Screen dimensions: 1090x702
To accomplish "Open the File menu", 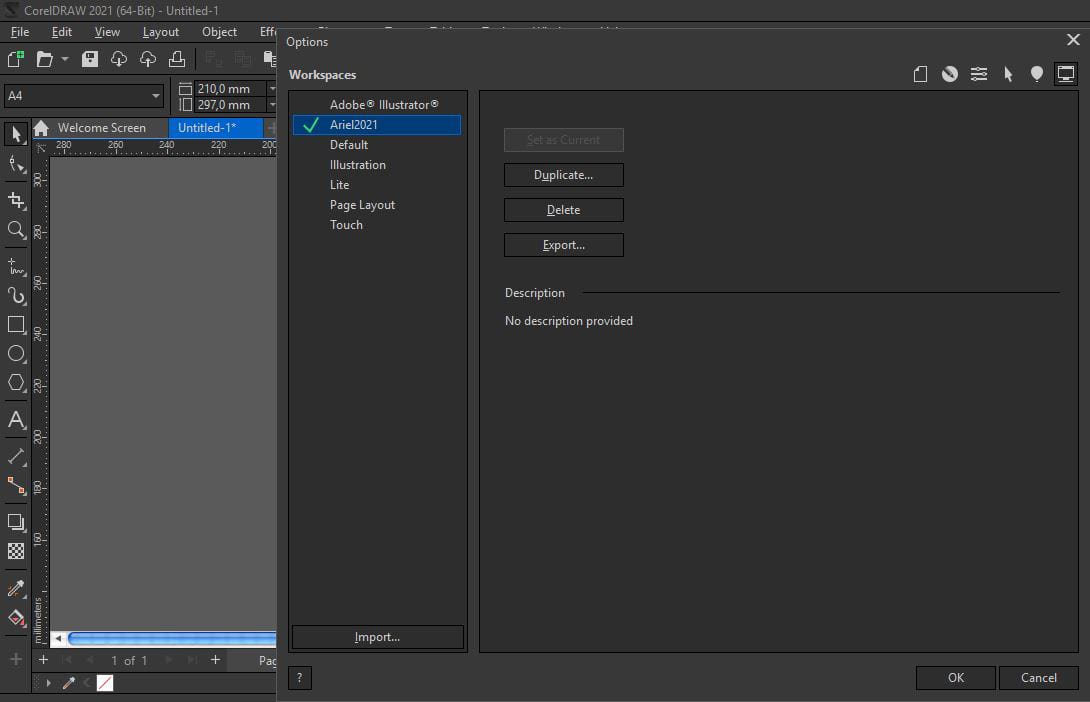I will point(19,32).
